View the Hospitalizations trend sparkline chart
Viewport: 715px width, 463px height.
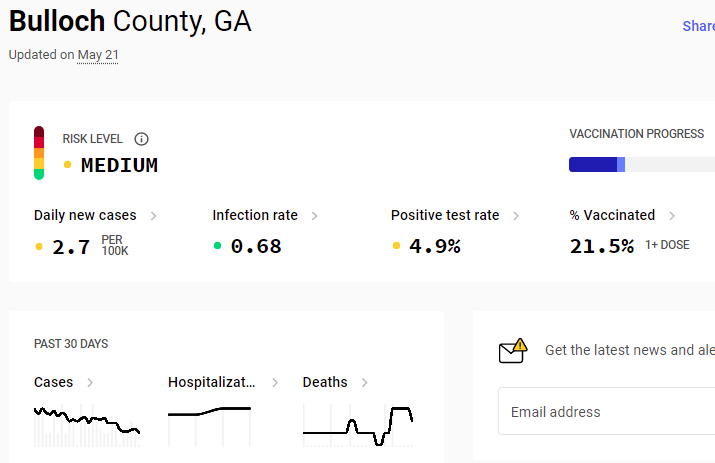tap(209, 425)
